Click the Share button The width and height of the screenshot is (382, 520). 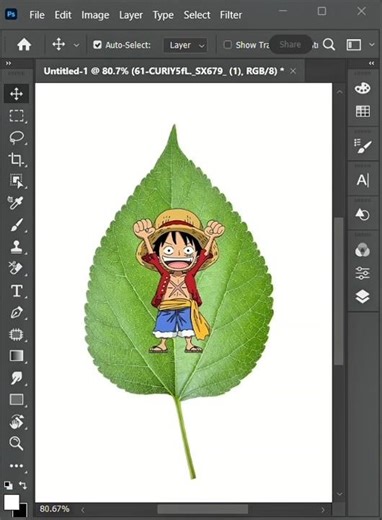290,44
